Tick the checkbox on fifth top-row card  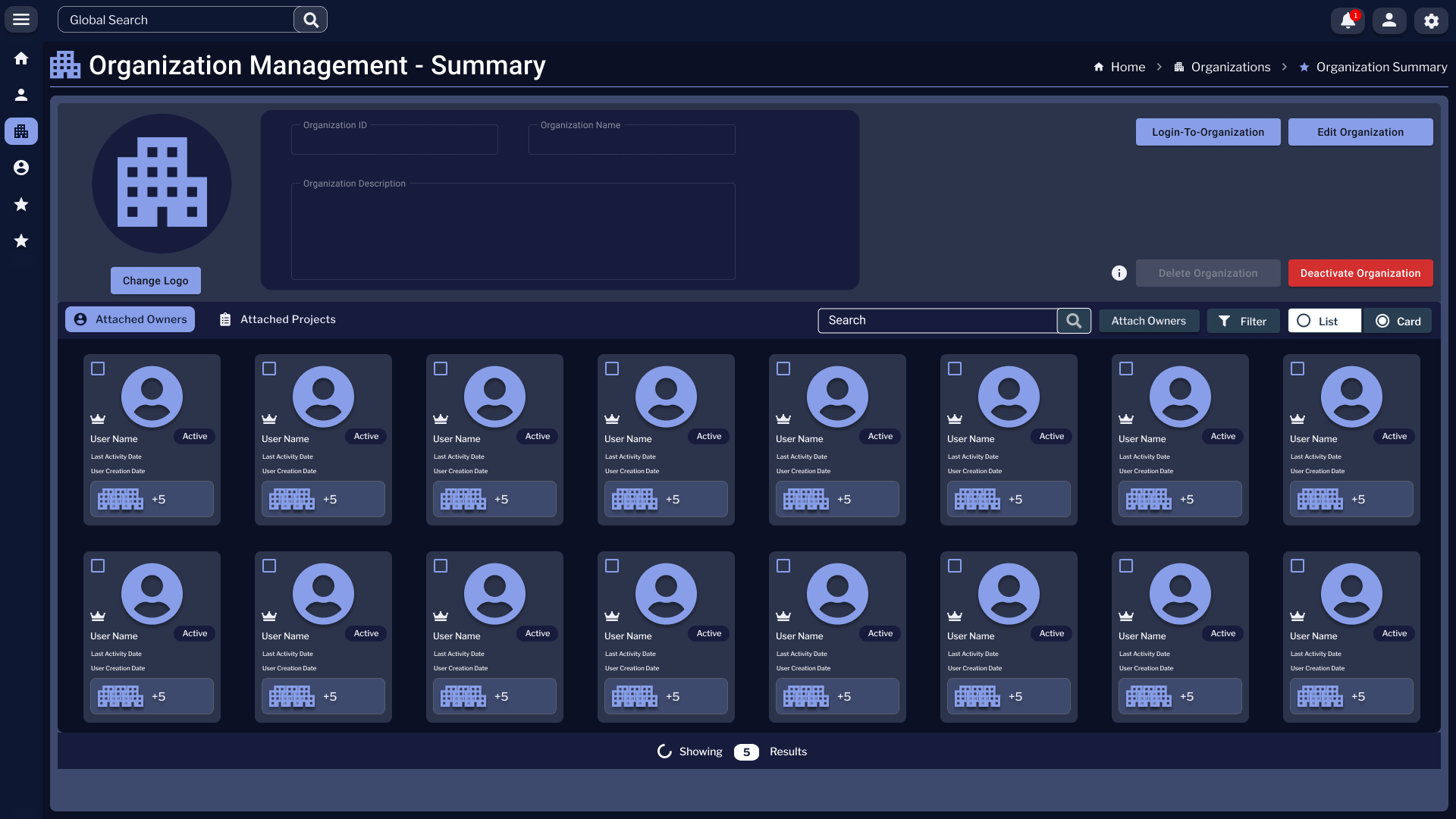coord(783,369)
